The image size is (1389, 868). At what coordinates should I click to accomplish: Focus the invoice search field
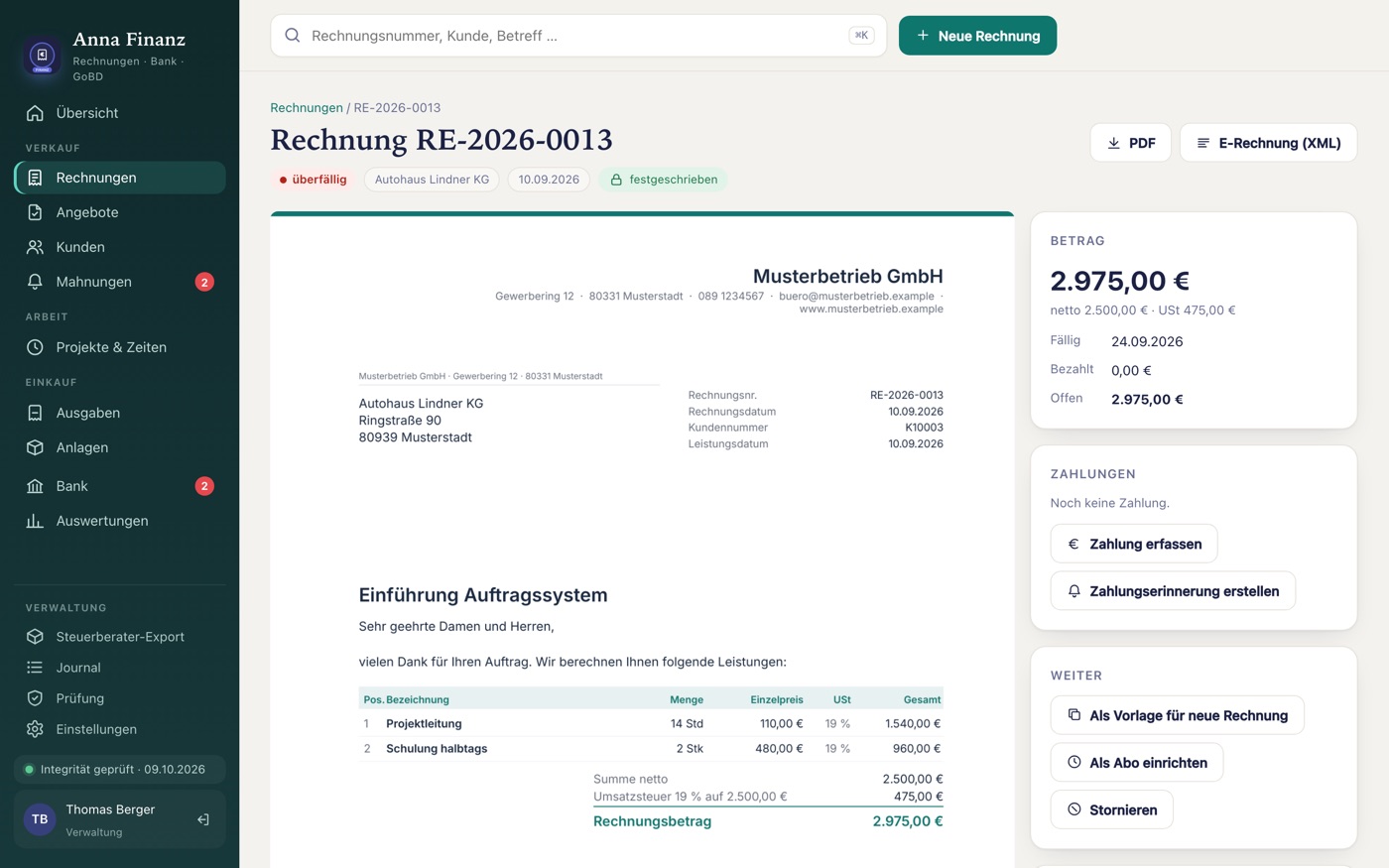pos(578,36)
